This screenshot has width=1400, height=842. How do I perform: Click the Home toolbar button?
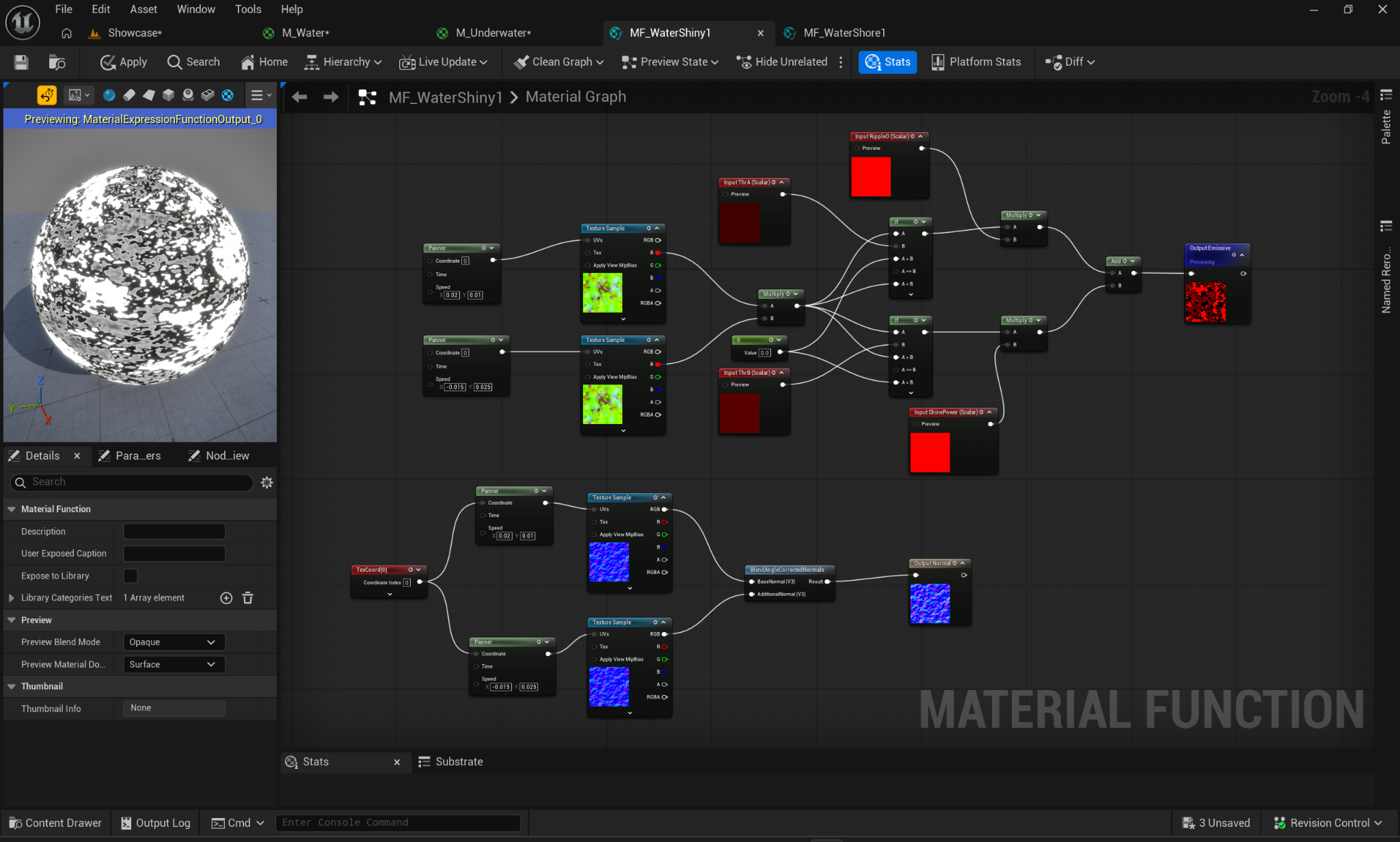coord(264,62)
